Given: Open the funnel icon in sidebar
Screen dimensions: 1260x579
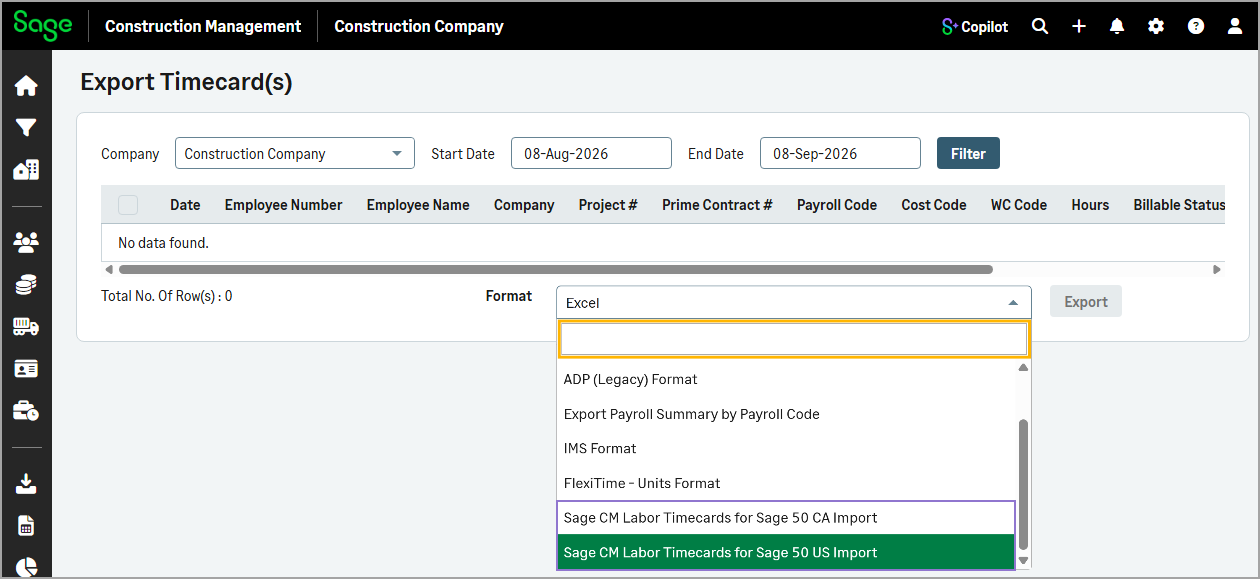Looking at the screenshot, I should coord(26,128).
